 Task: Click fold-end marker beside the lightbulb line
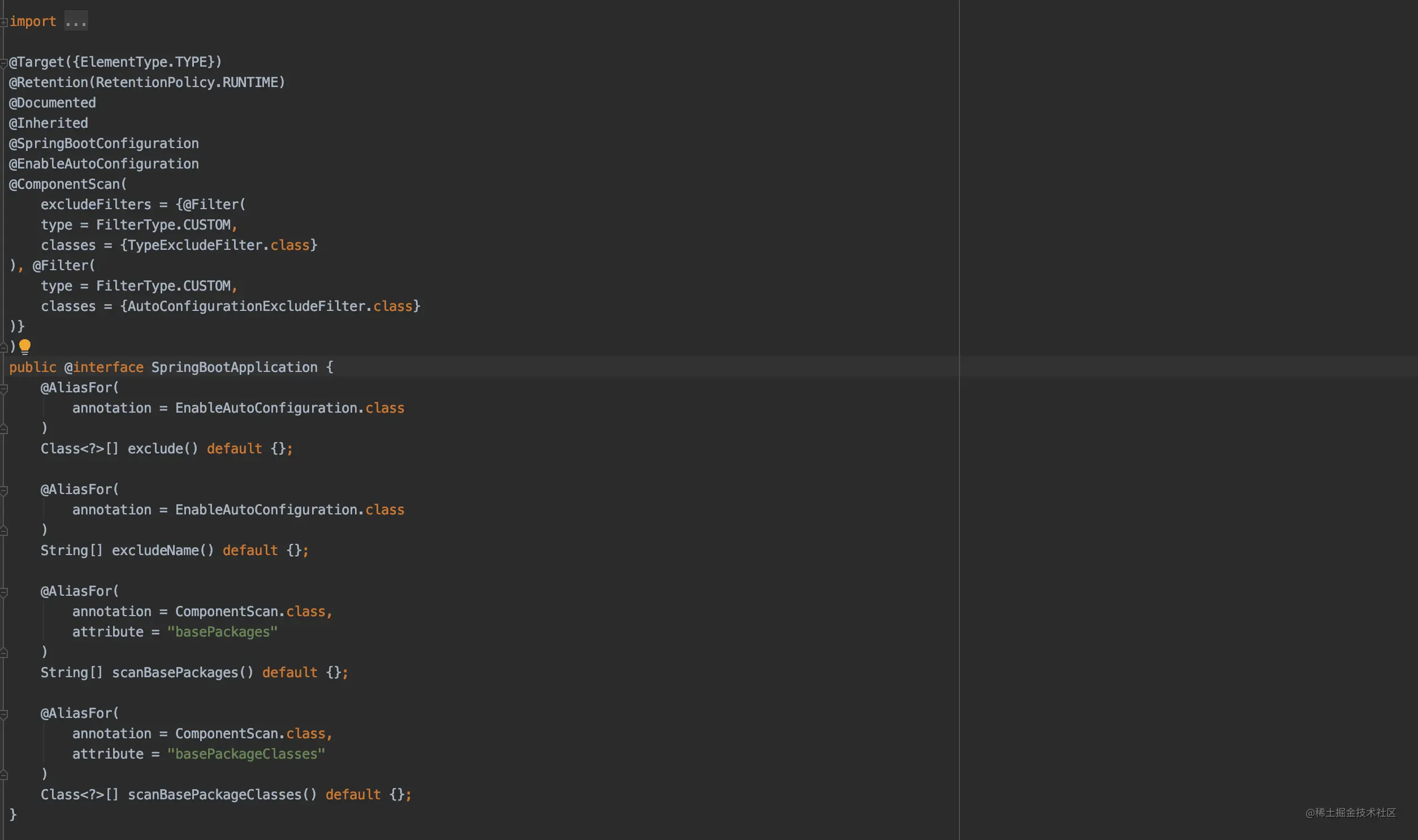(x=3, y=347)
